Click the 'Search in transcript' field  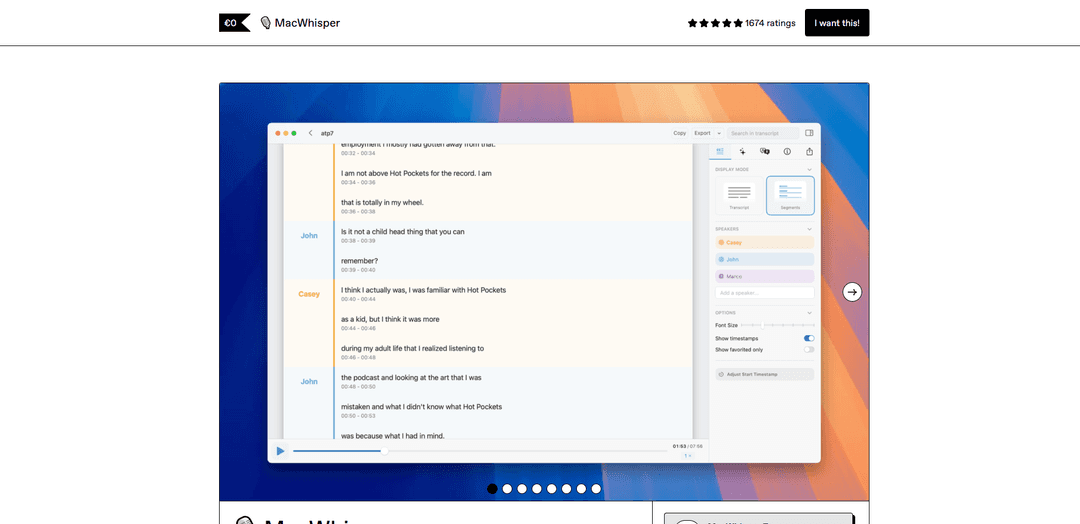[762, 133]
